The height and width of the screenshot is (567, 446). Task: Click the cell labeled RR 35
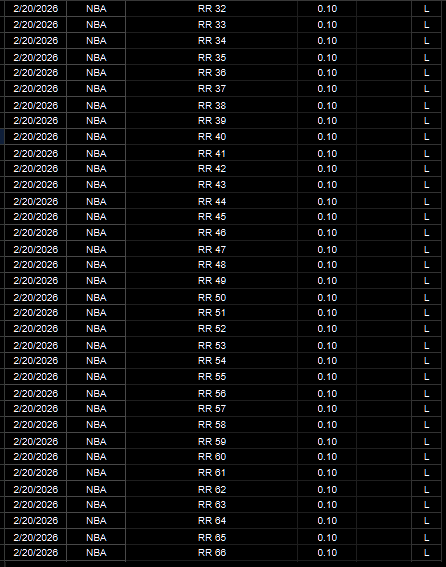[212, 57]
